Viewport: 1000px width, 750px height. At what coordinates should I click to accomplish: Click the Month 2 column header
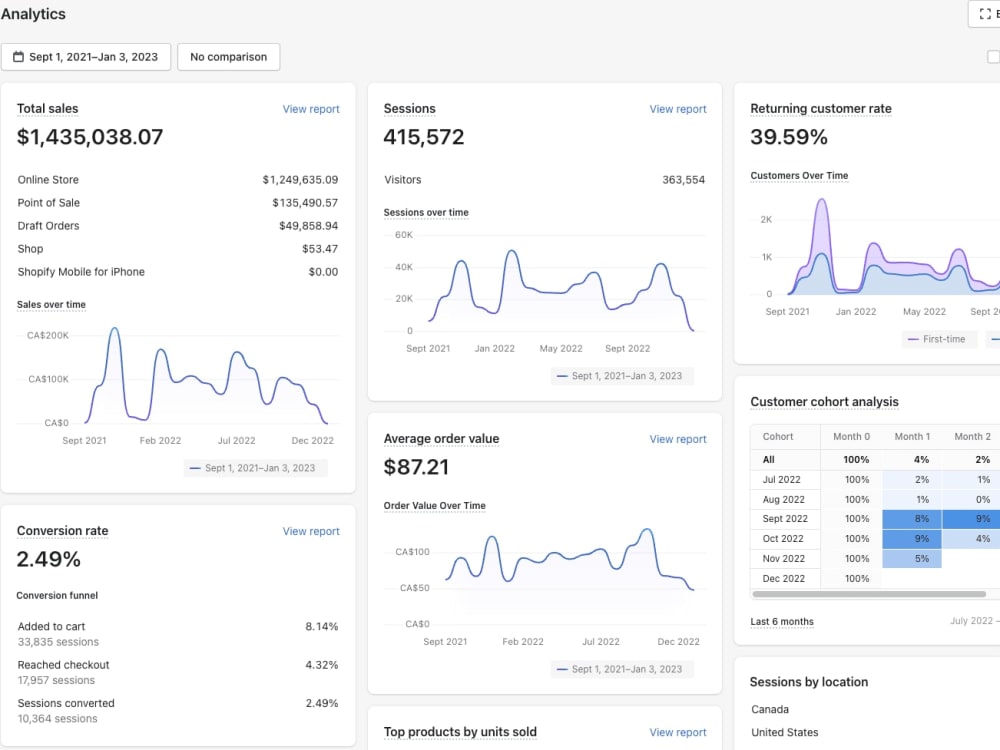(x=973, y=437)
